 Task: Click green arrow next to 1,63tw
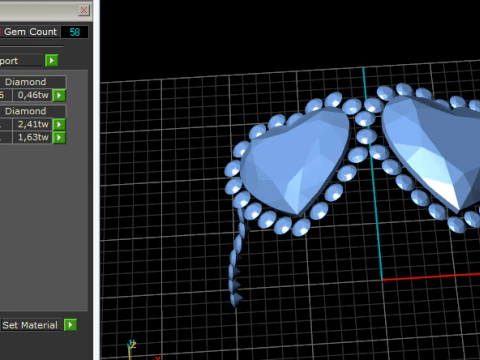pos(59,137)
